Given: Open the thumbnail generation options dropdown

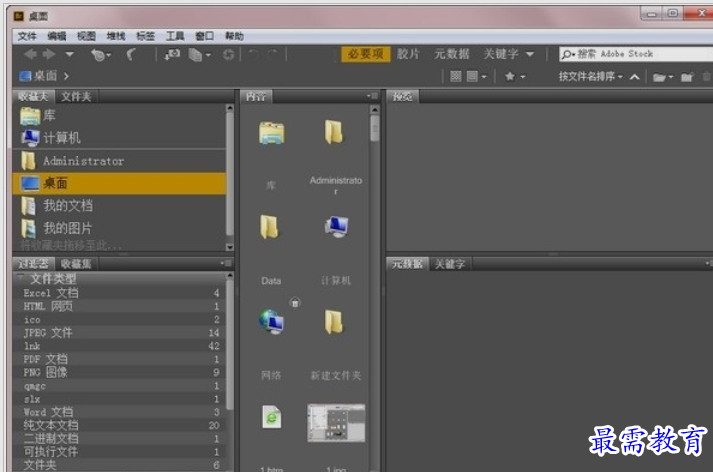Looking at the screenshot, I should 477,76.
